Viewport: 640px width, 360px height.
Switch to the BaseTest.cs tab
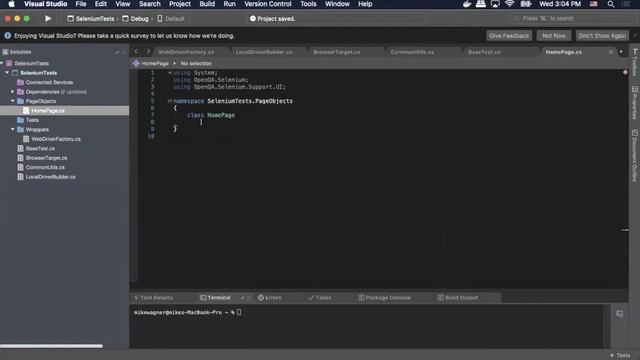click(x=484, y=52)
